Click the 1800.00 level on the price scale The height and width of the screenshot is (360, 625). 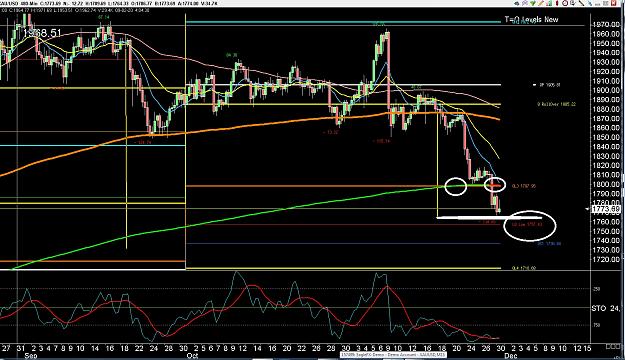[606, 184]
